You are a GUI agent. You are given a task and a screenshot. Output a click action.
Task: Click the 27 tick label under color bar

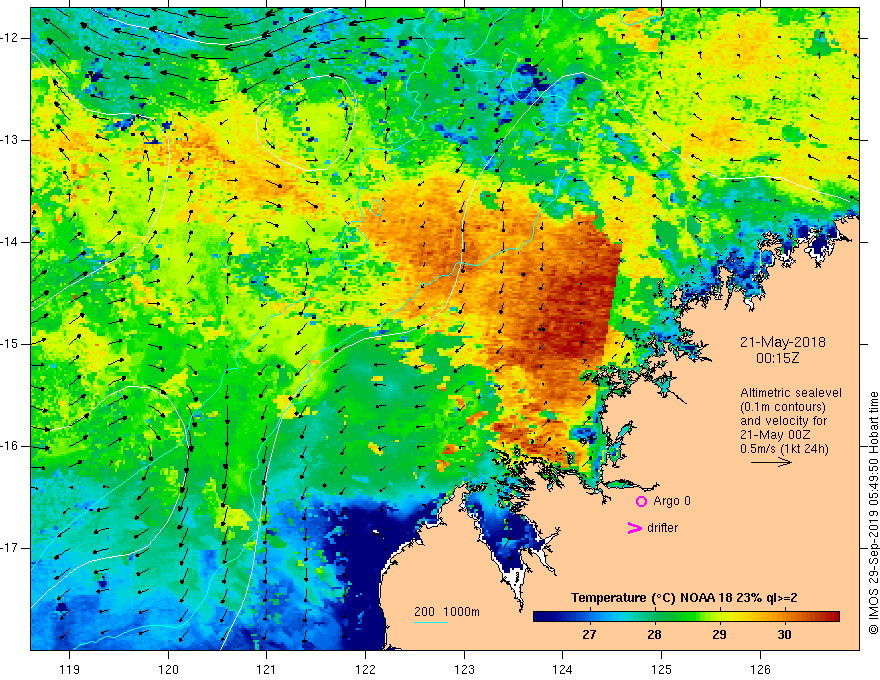tap(589, 635)
